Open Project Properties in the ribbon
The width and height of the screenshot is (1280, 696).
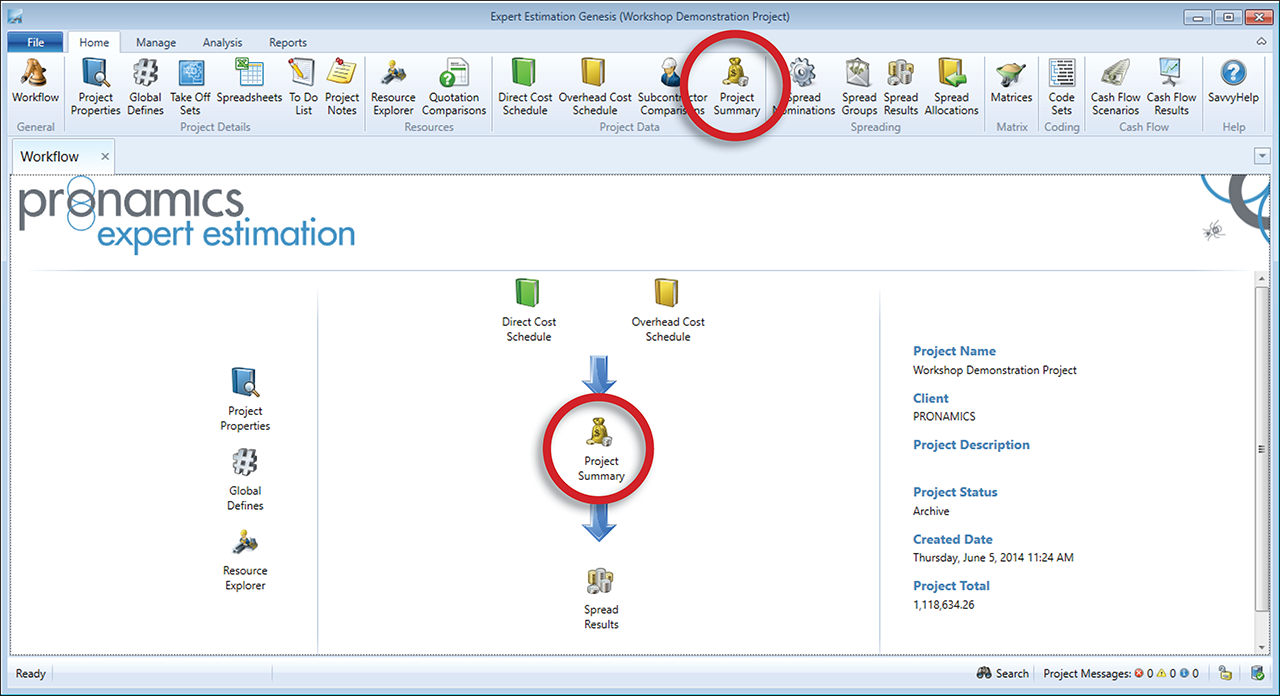pyautogui.click(x=95, y=86)
